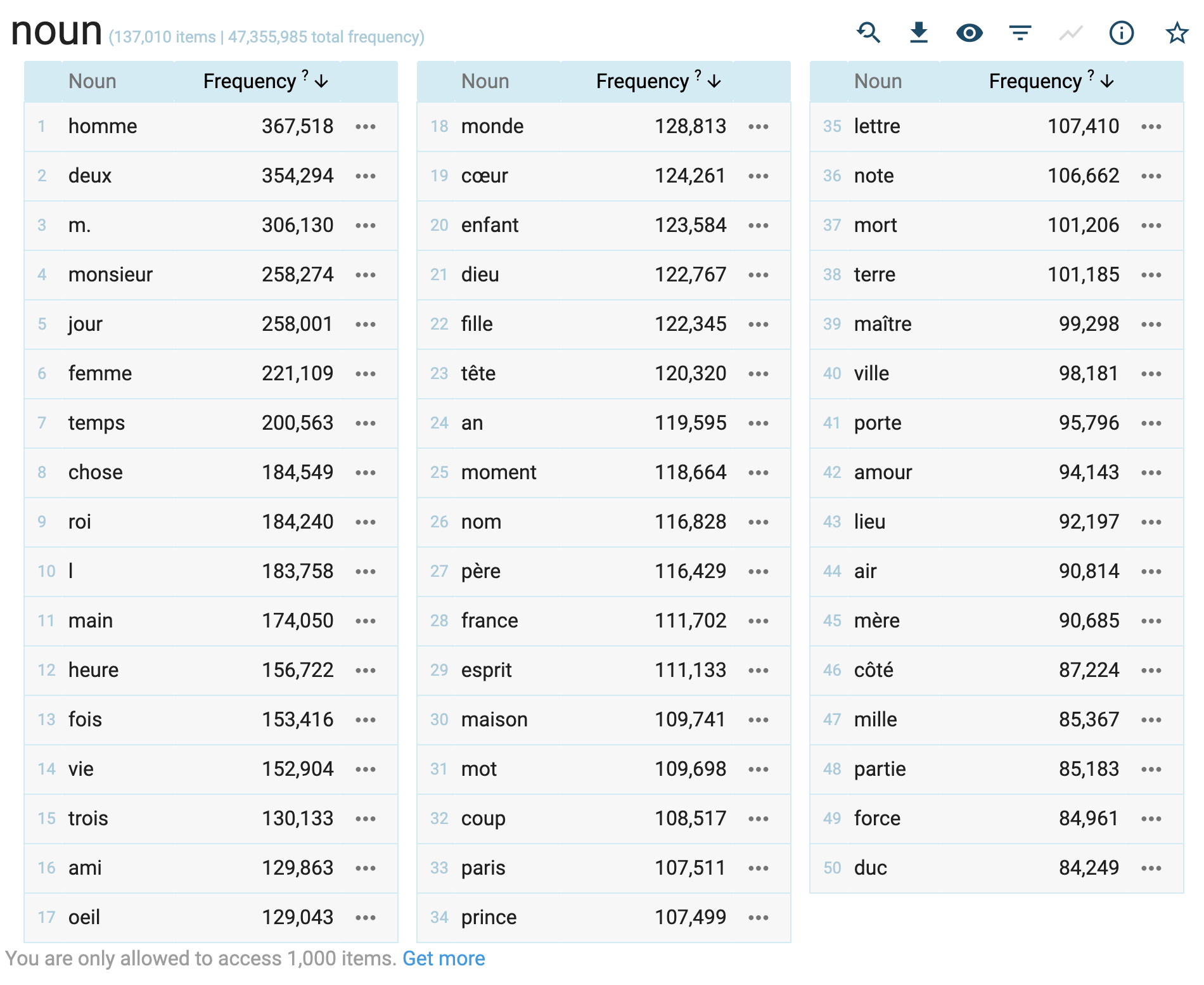Image resolution: width=1204 pixels, height=985 pixels.
Task: Select the word partie
Action: coord(880,769)
